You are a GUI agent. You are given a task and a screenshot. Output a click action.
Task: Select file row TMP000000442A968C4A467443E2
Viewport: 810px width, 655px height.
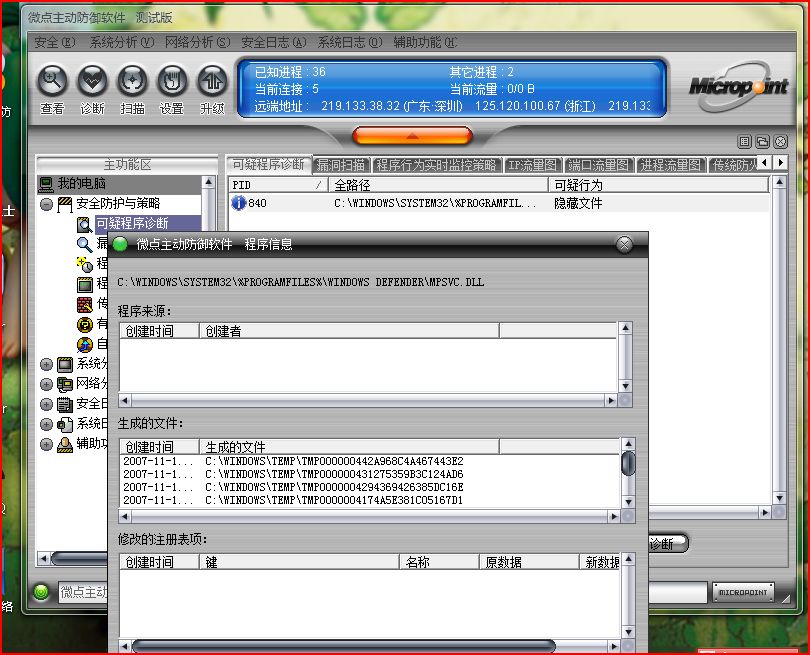tap(371, 461)
